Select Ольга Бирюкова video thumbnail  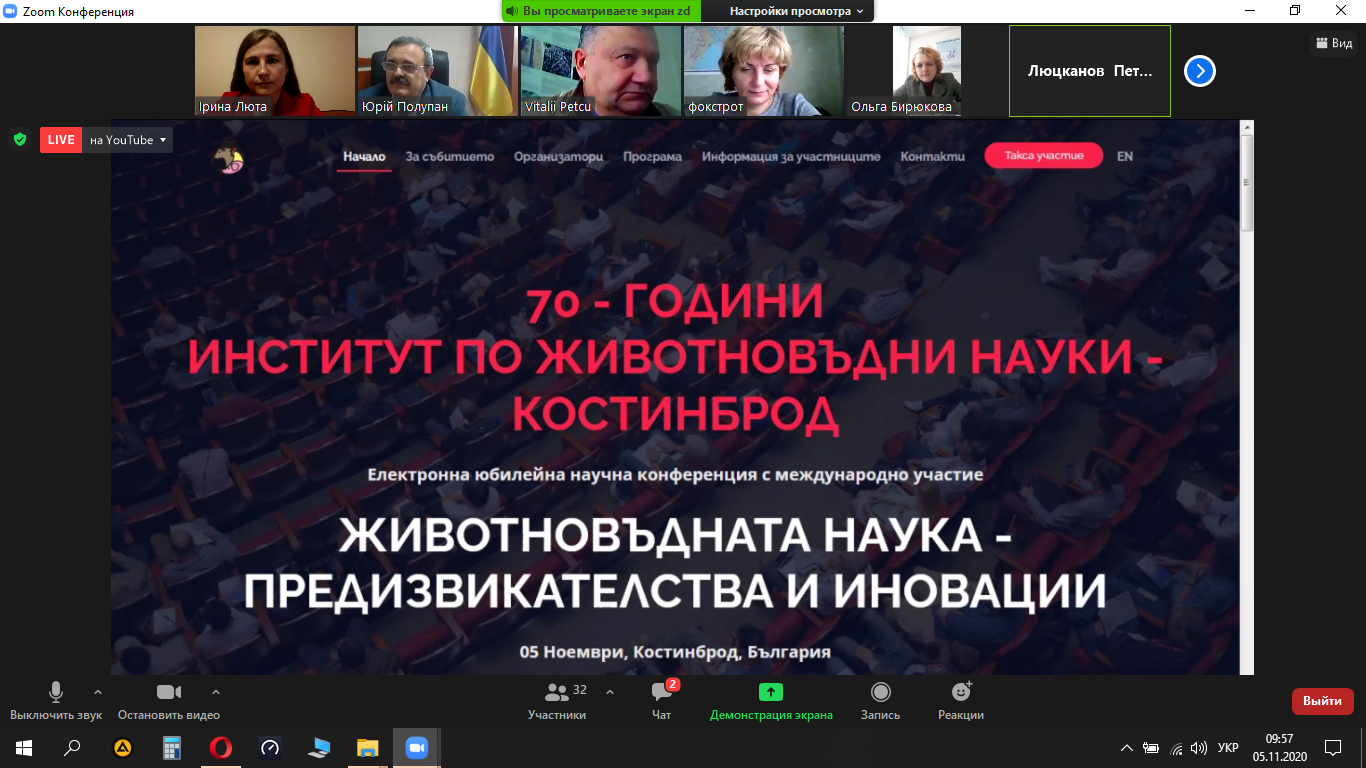[926, 71]
